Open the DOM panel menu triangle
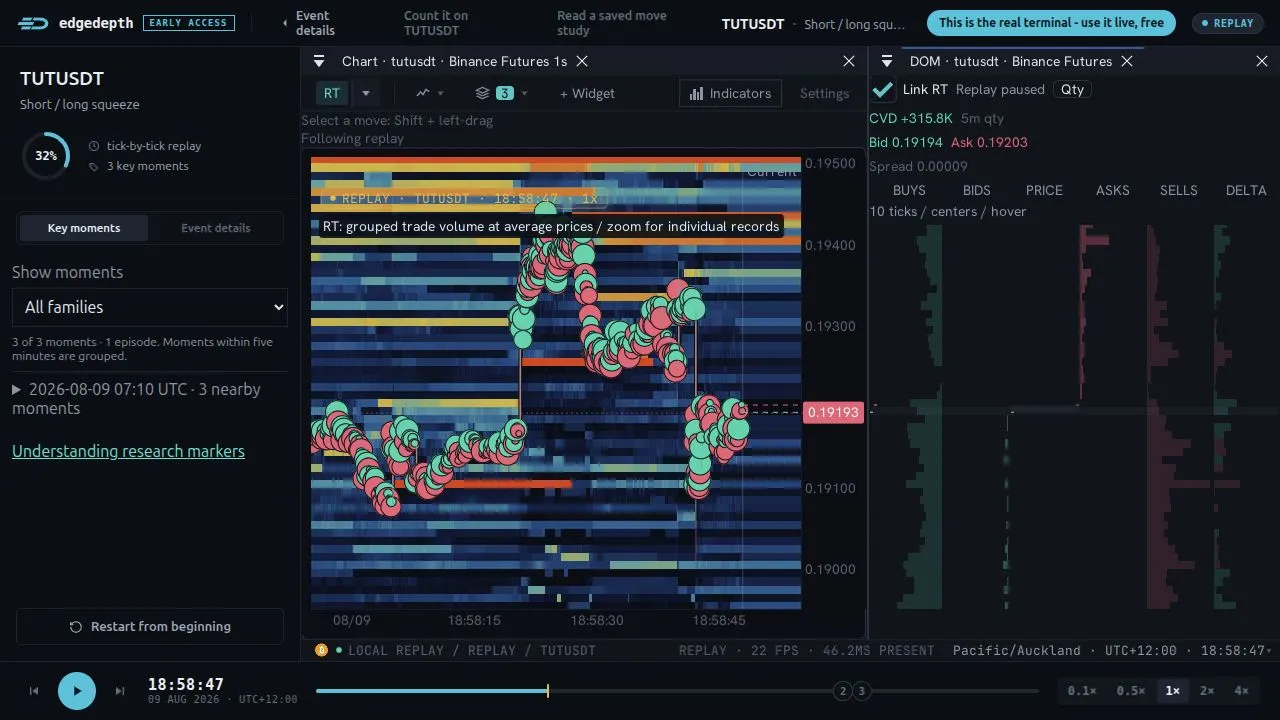This screenshot has width=1280, height=720. coord(886,61)
